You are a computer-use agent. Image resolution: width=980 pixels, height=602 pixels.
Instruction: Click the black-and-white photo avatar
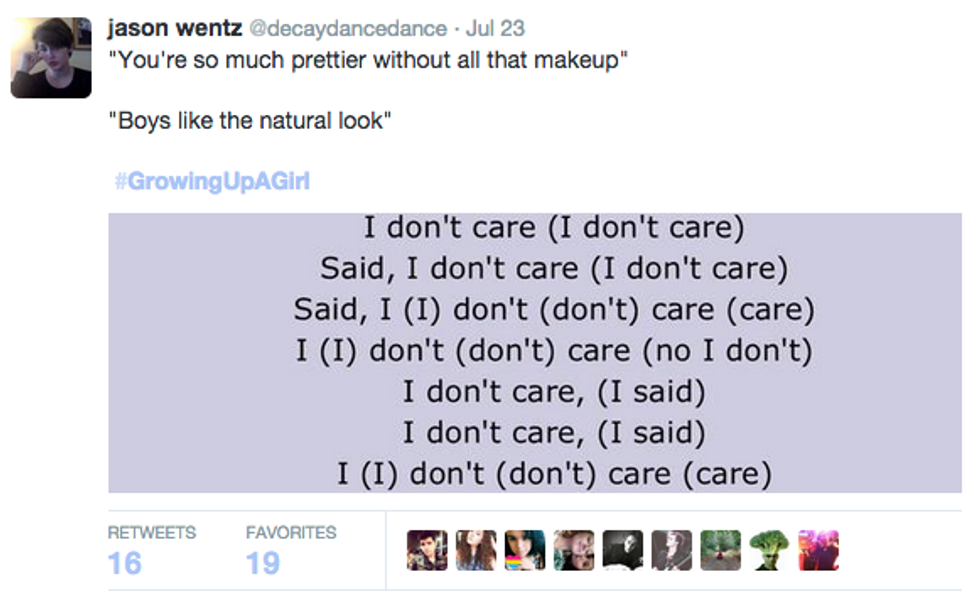click(x=623, y=550)
